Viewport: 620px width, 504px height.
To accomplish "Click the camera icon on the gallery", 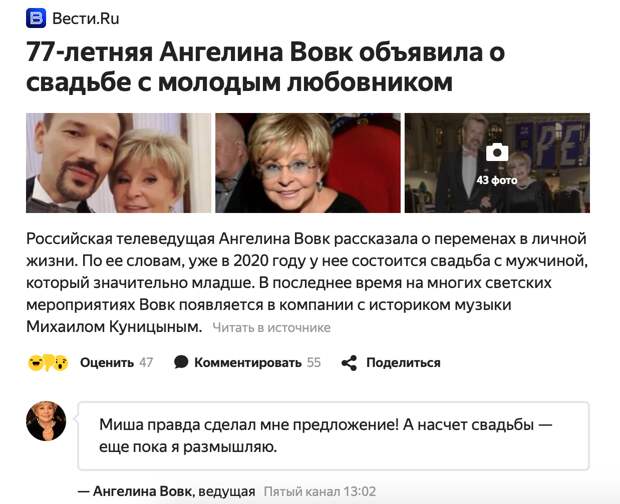I will click(x=497, y=153).
